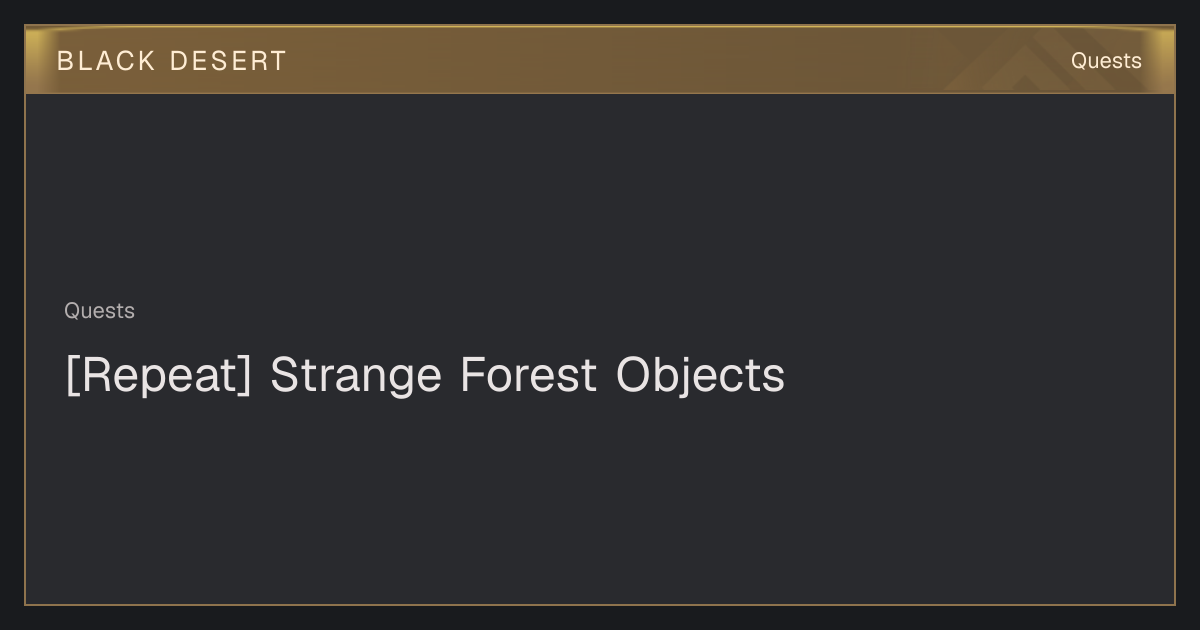Return home via the Black Desert wordmark
1200x630 pixels.
coord(171,61)
